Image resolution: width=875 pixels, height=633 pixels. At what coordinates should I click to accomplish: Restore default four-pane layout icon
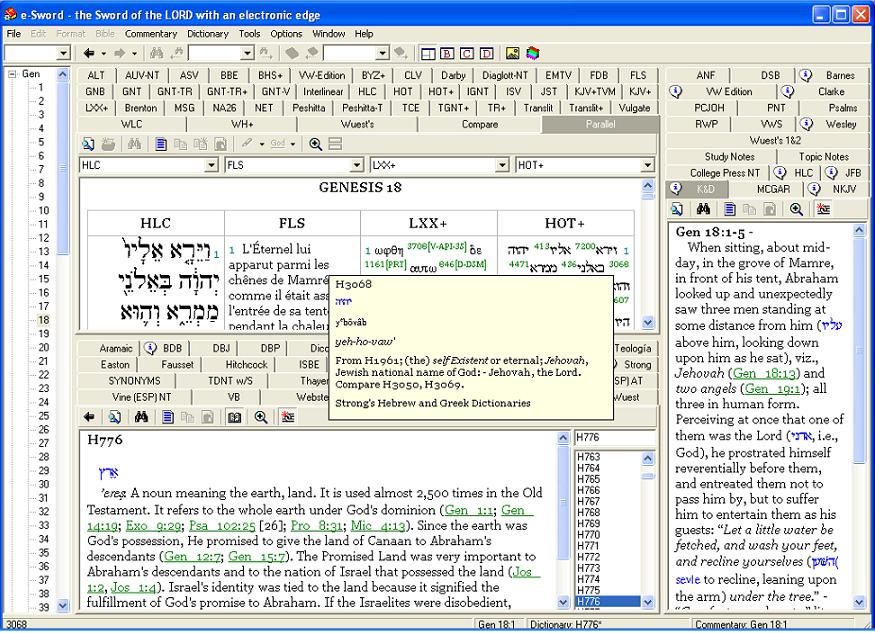tap(428, 53)
